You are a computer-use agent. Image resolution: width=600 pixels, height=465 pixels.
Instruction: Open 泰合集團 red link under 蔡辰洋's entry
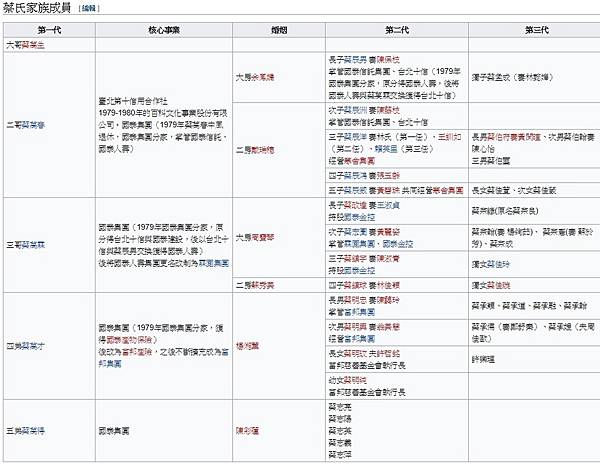click(359, 161)
